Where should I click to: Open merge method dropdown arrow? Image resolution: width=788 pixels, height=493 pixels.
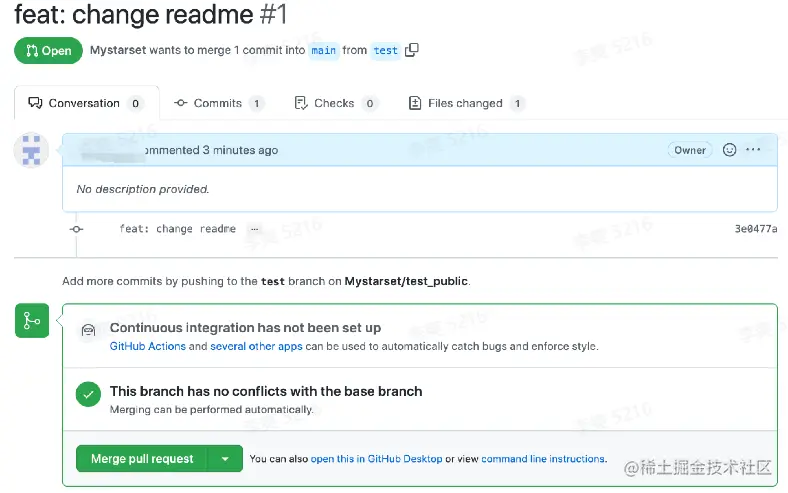pyautogui.click(x=225, y=459)
